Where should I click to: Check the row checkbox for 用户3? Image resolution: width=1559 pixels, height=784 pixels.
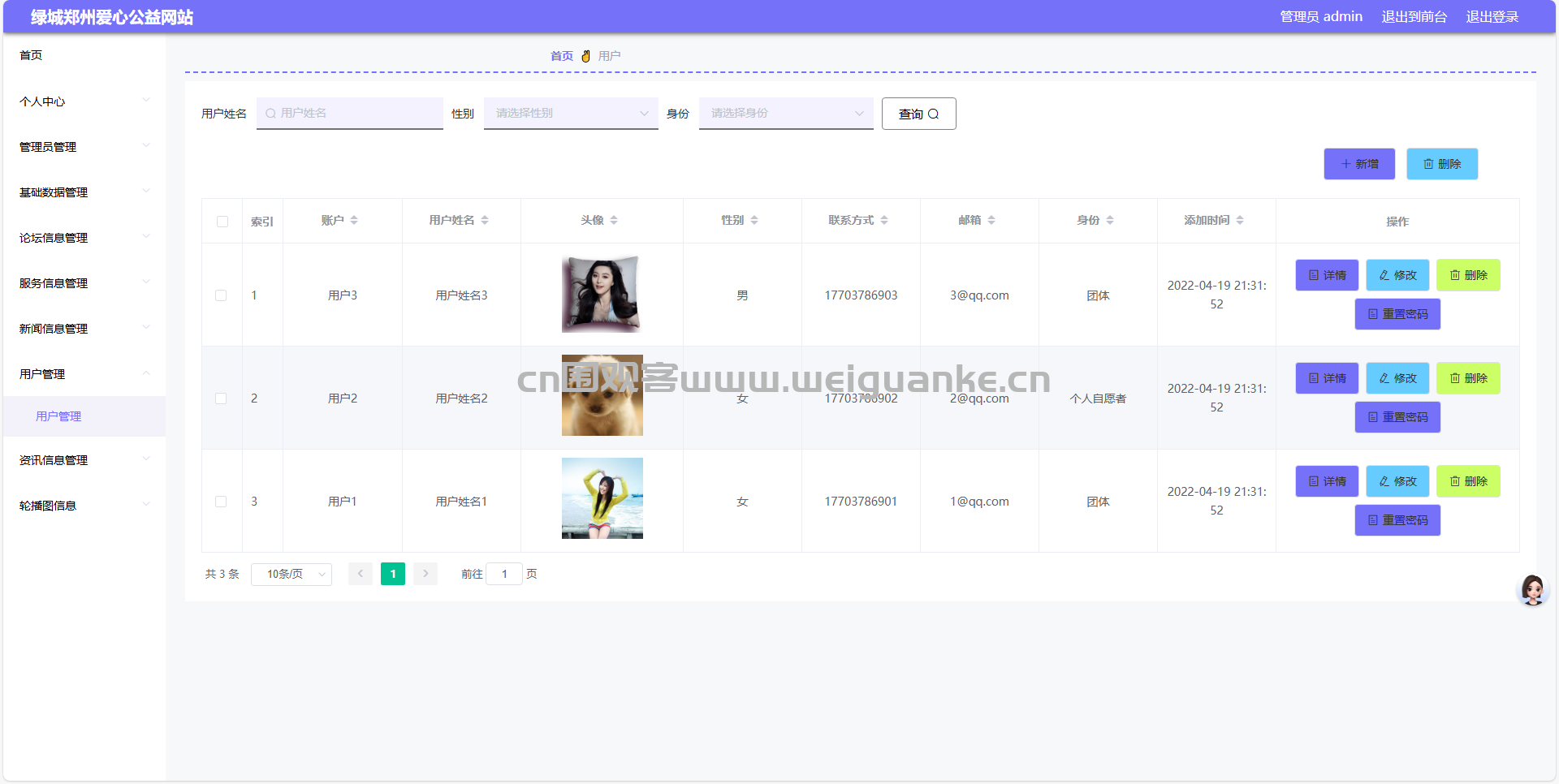click(x=221, y=295)
